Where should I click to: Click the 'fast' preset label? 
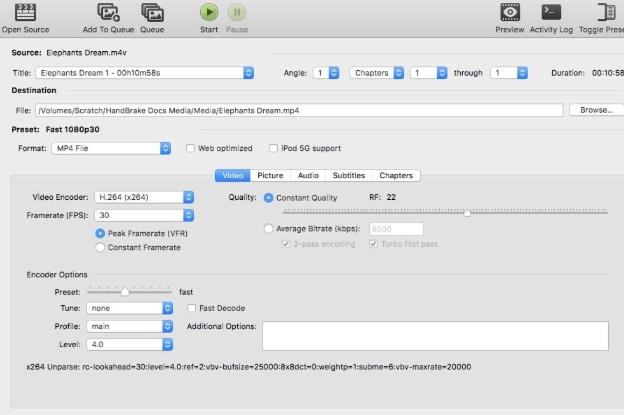tap(186, 292)
